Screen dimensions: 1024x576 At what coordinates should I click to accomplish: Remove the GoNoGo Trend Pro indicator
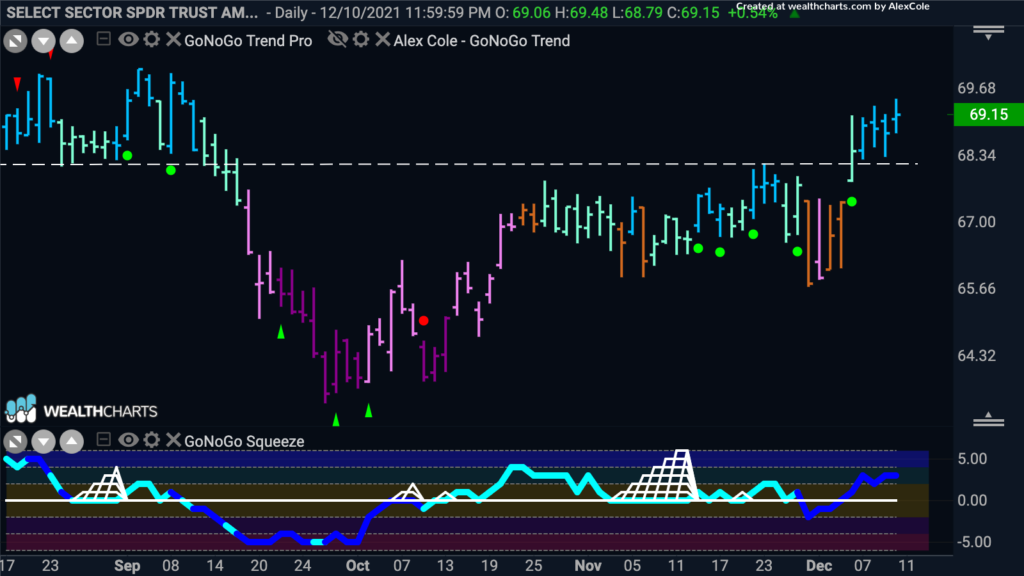pyautogui.click(x=173, y=40)
